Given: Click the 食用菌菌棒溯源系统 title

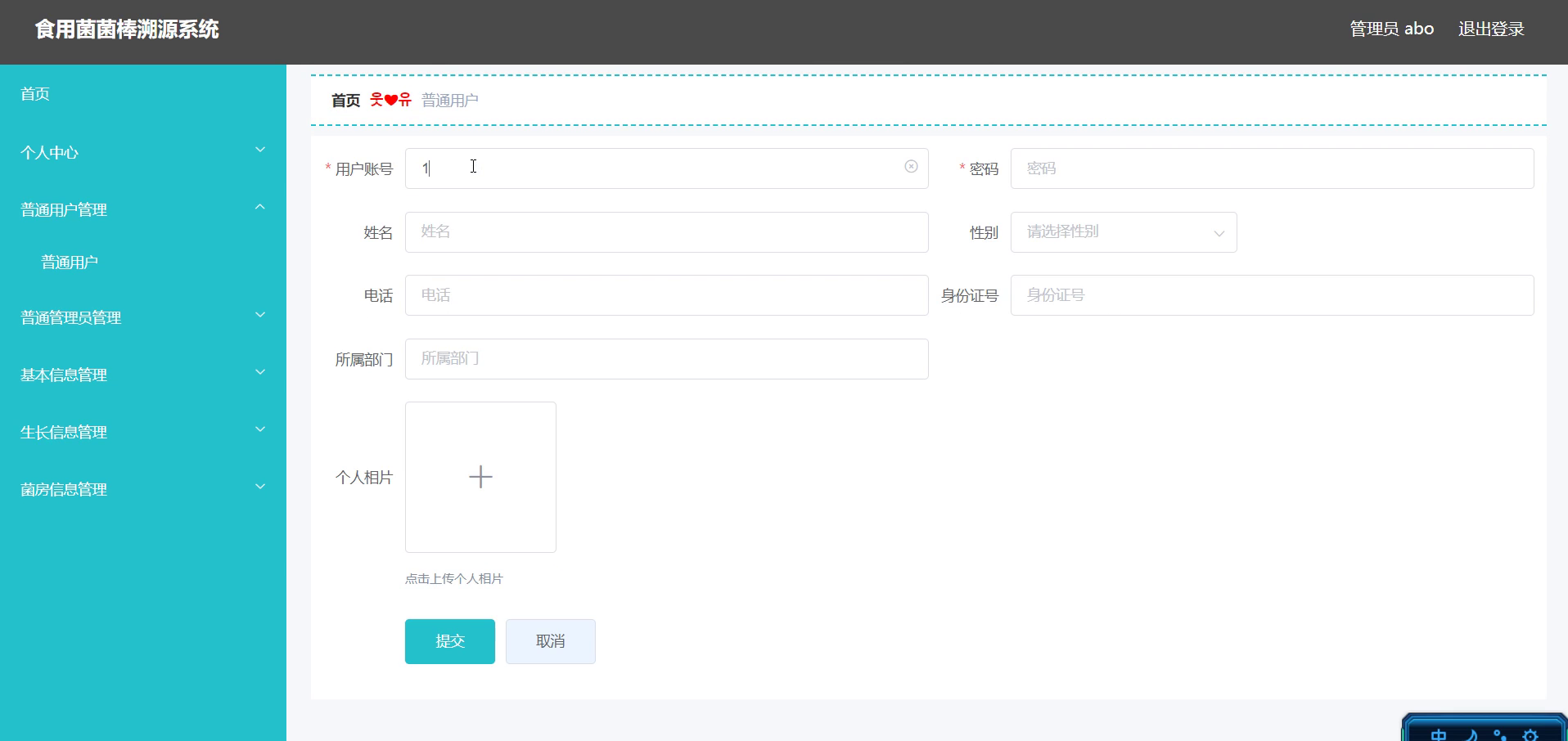Looking at the screenshot, I should [127, 29].
